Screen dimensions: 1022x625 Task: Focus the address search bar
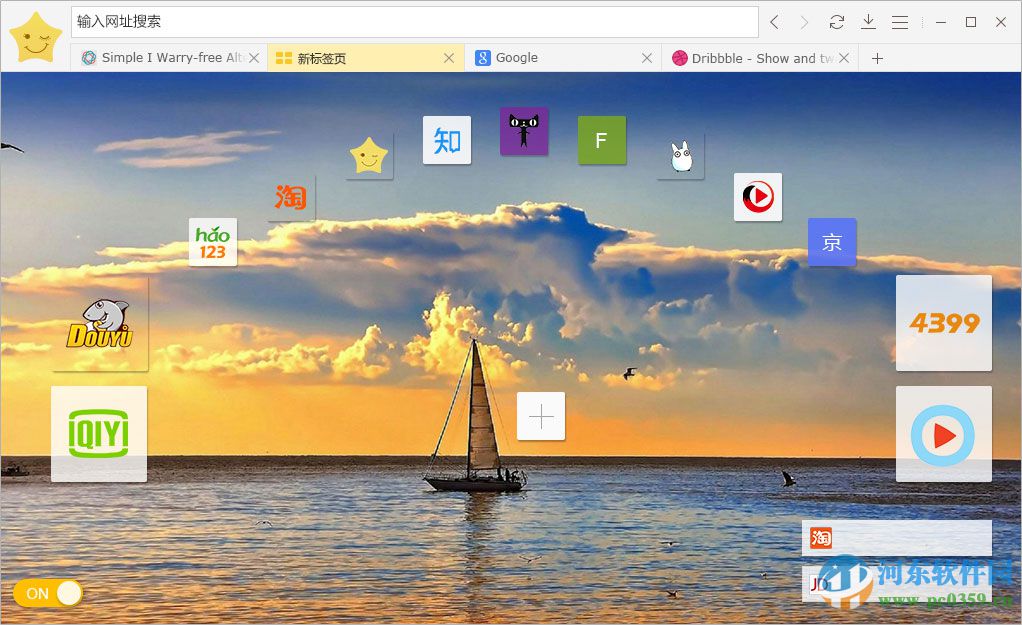pos(415,22)
